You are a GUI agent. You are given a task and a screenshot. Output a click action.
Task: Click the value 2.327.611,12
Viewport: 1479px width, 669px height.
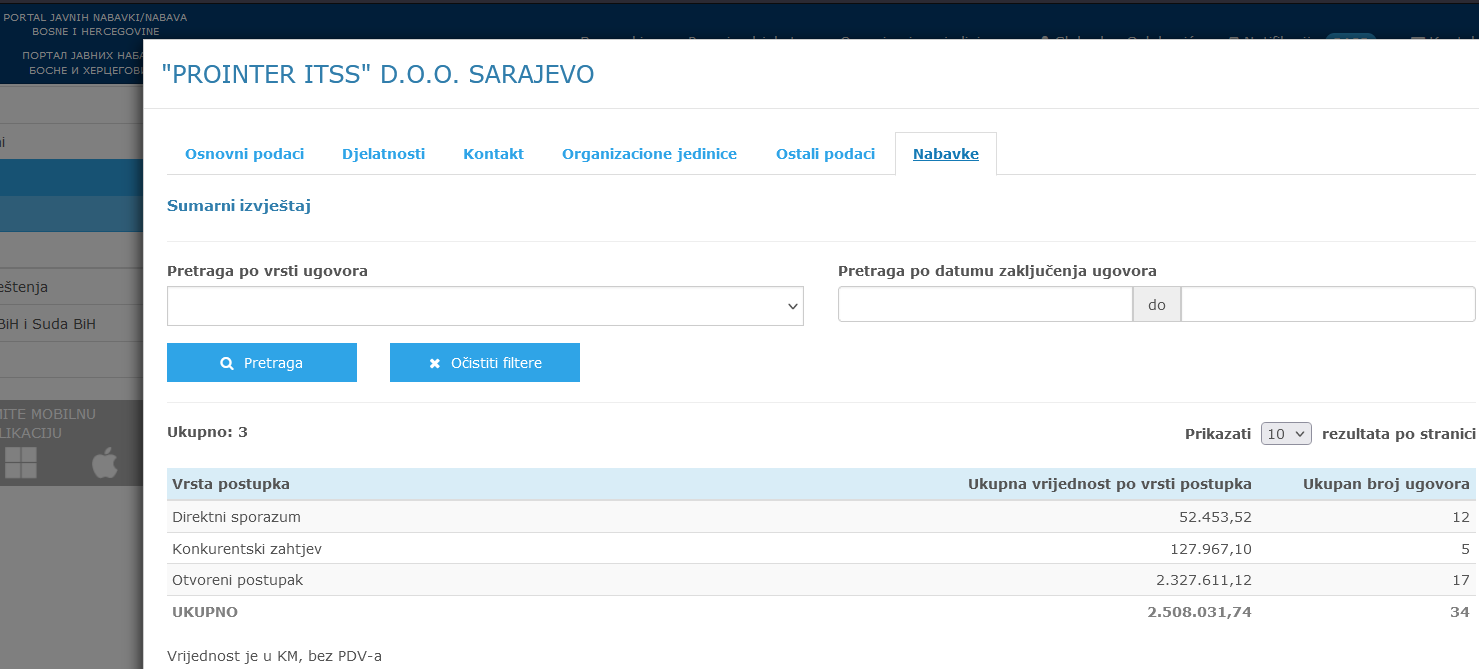1202,580
